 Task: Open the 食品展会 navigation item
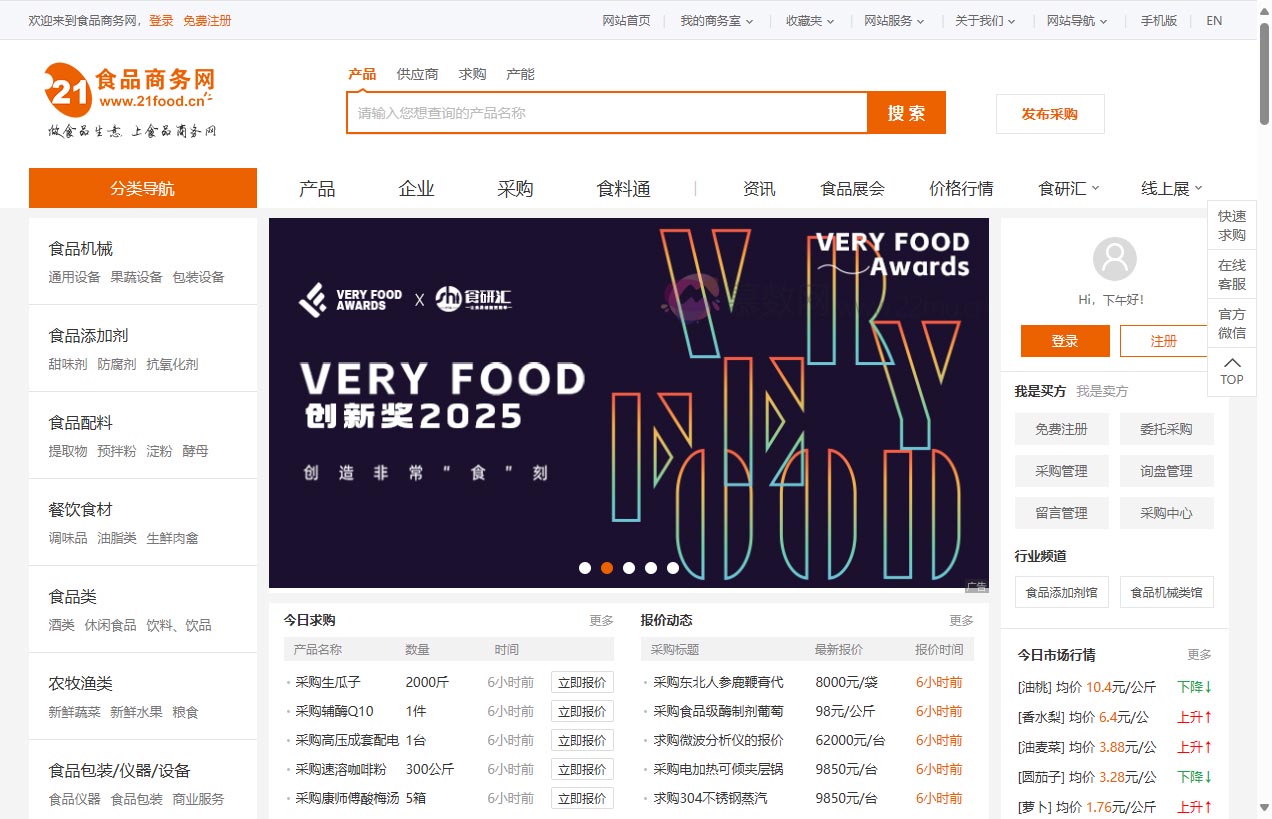coord(851,188)
